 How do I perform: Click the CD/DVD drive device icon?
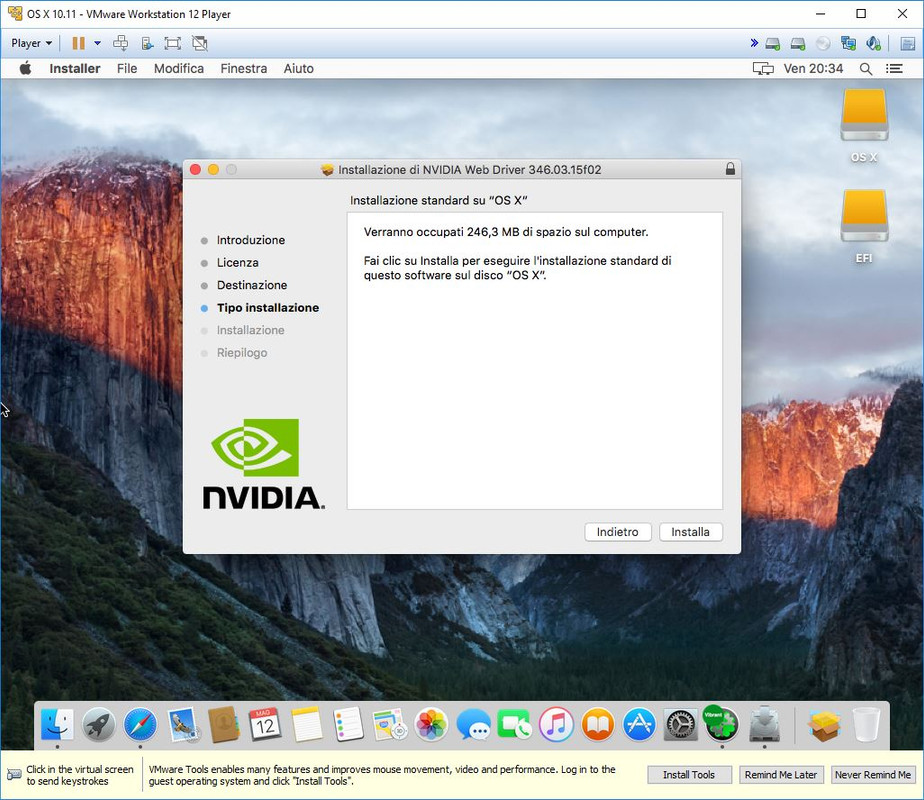pos(823,44)
